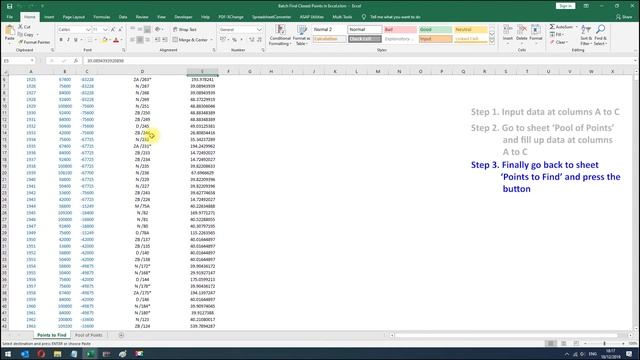640x360 pixels.
Task: Open the File tab
Action: (x=9, y=17)
